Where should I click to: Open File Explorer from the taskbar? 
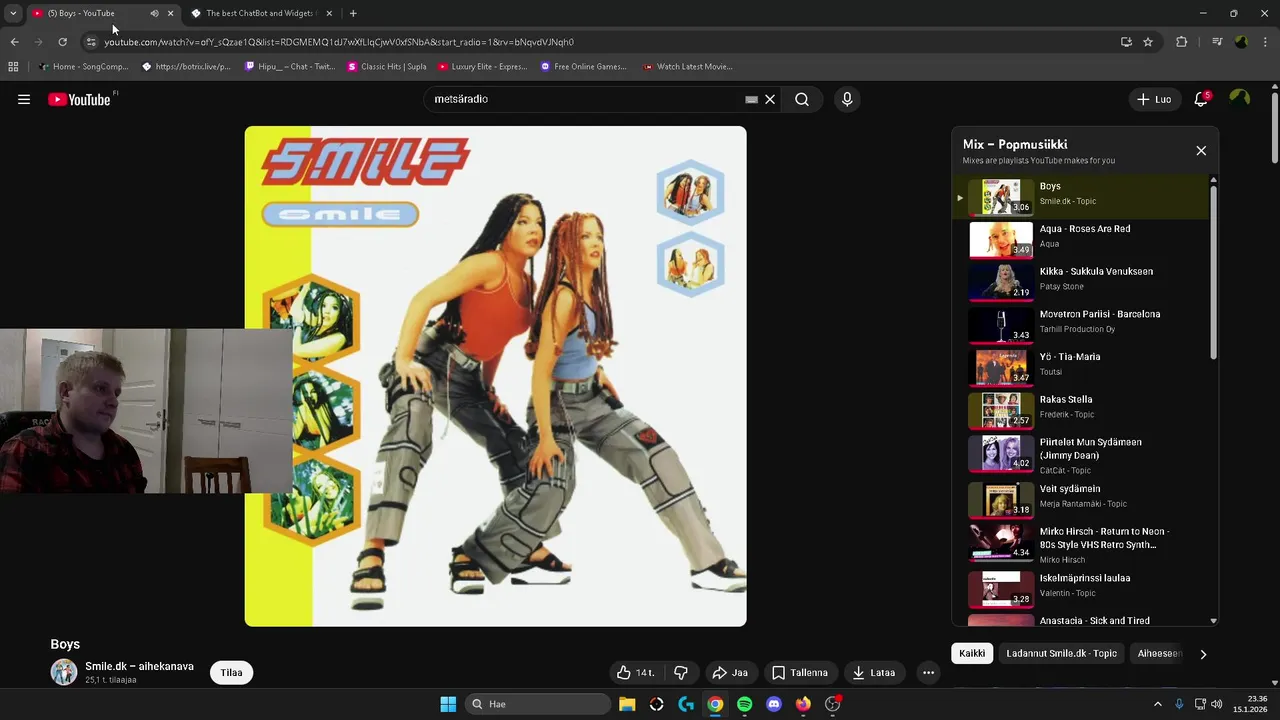(x=627, y=704)
